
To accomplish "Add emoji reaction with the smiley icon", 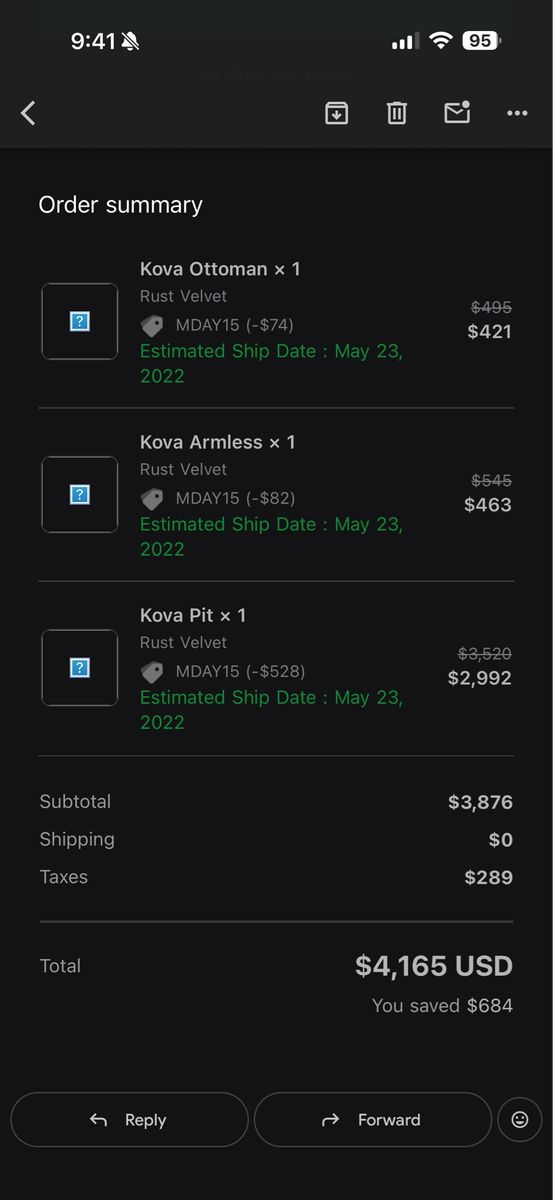I will [520, 1120].
